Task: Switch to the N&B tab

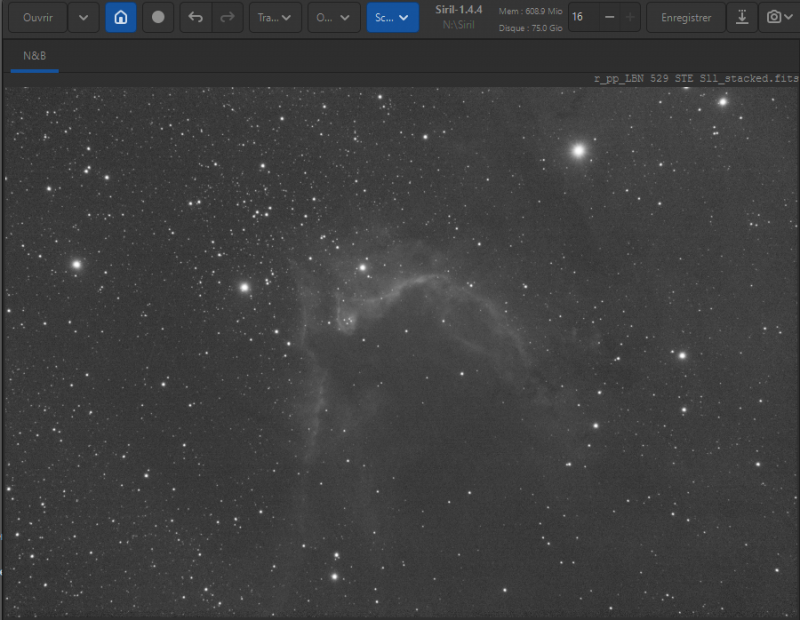Action: [x=35, y=56]
